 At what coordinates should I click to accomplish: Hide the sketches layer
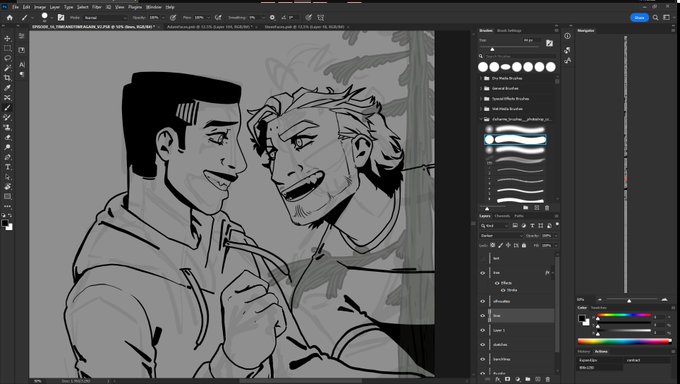coord(483,345)
